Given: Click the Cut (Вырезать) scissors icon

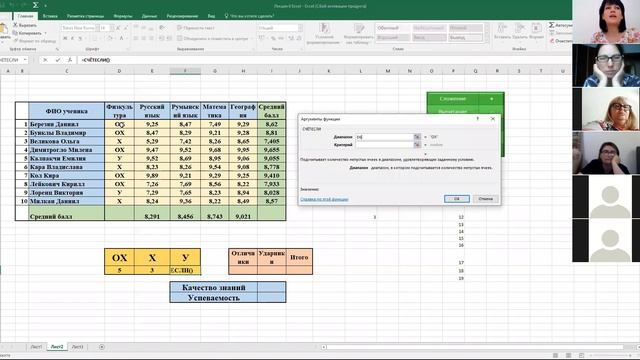Looking at the screenshot, I should [16, 25].
